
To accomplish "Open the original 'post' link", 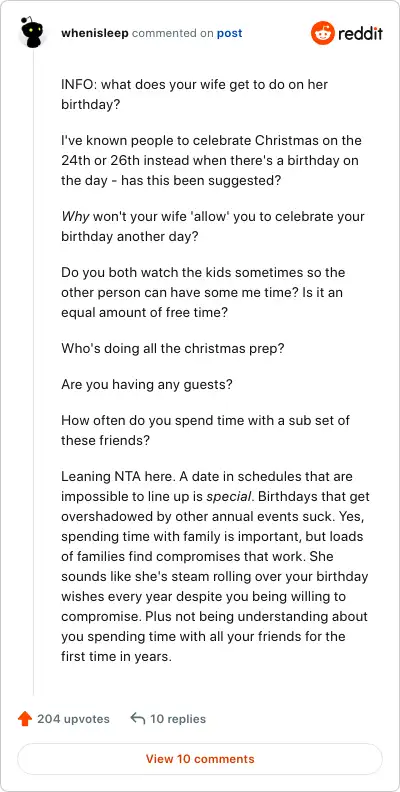I will pos(229,33).
